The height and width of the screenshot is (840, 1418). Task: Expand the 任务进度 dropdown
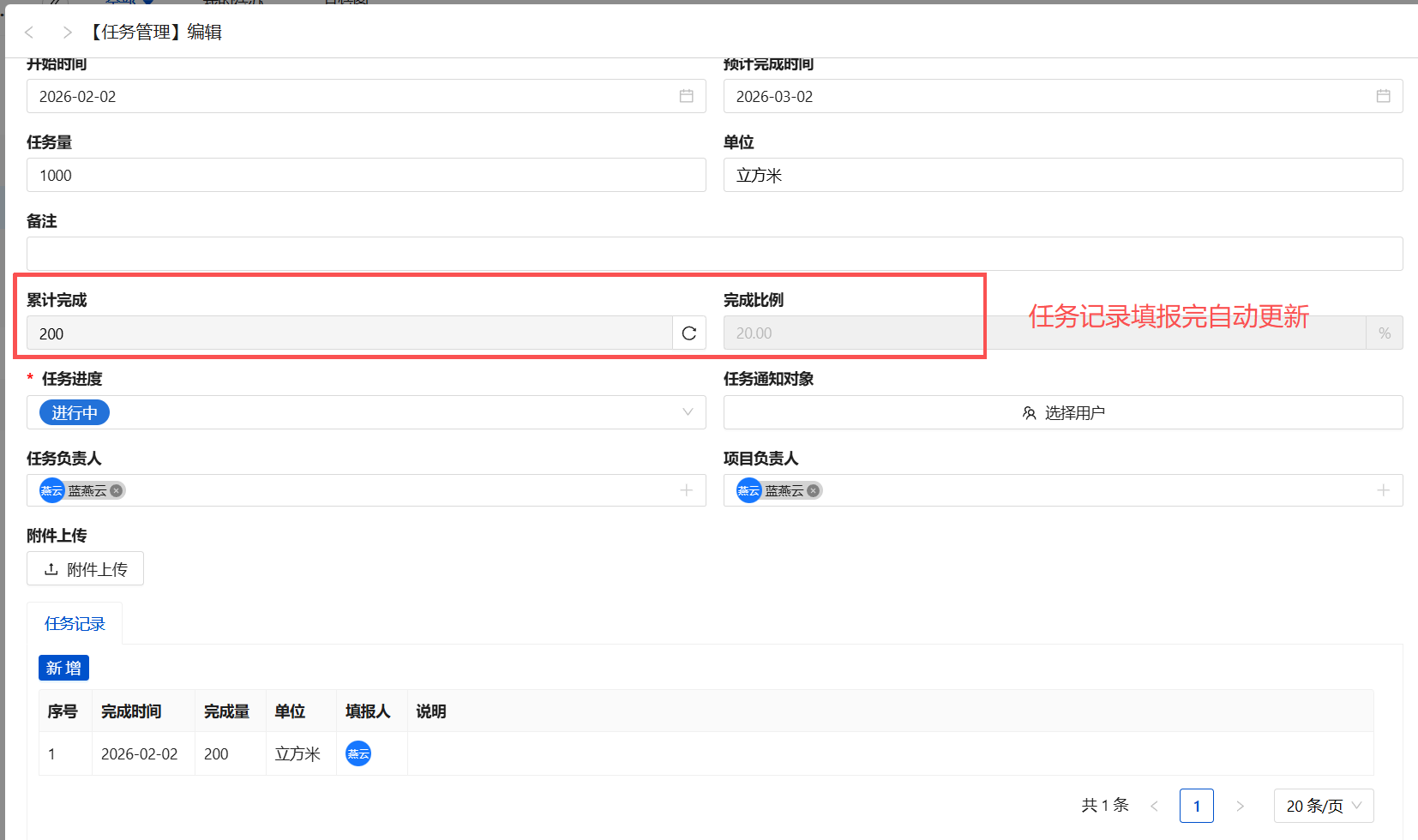point(687,412)
